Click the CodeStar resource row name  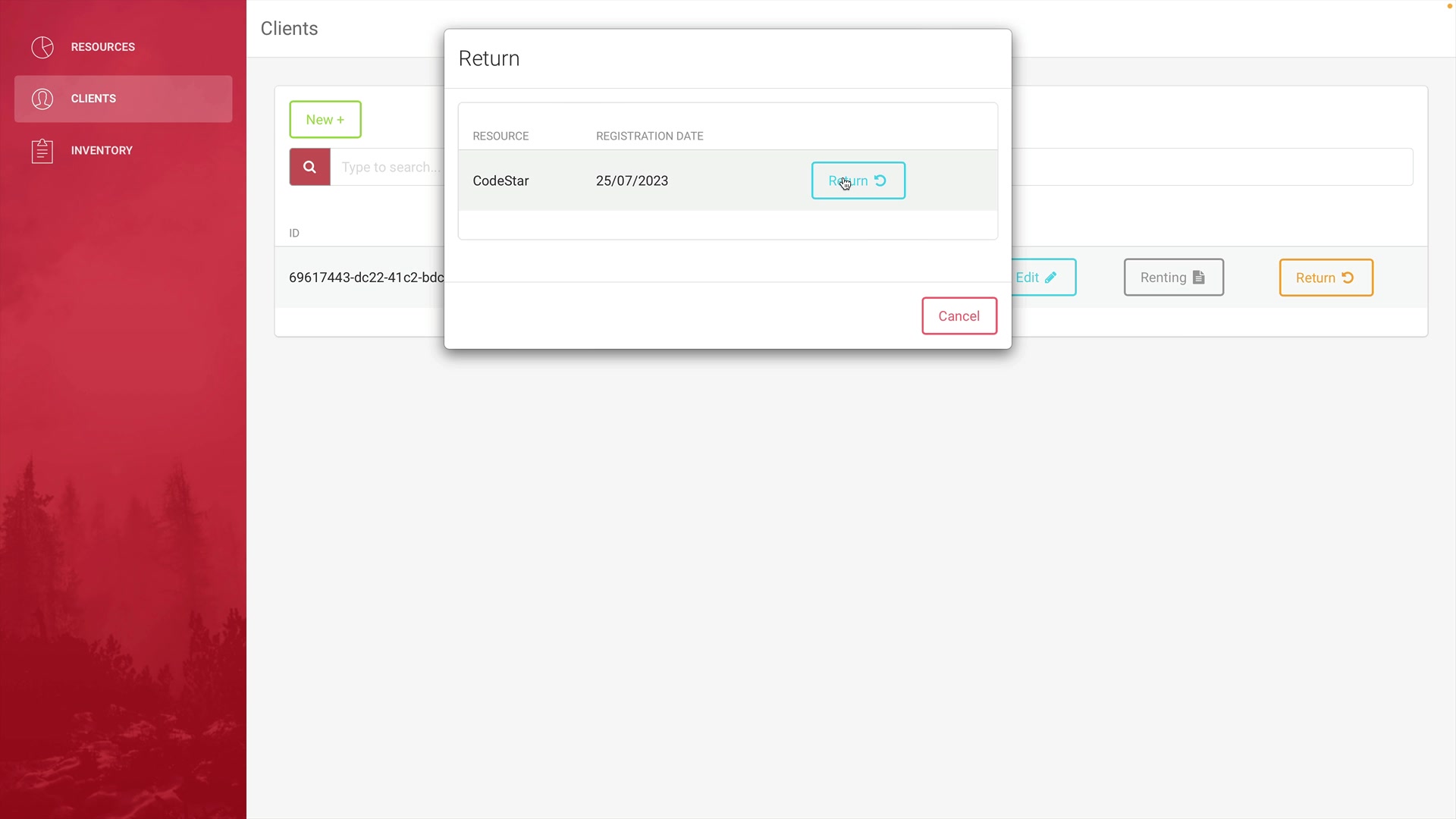[500, 181]
